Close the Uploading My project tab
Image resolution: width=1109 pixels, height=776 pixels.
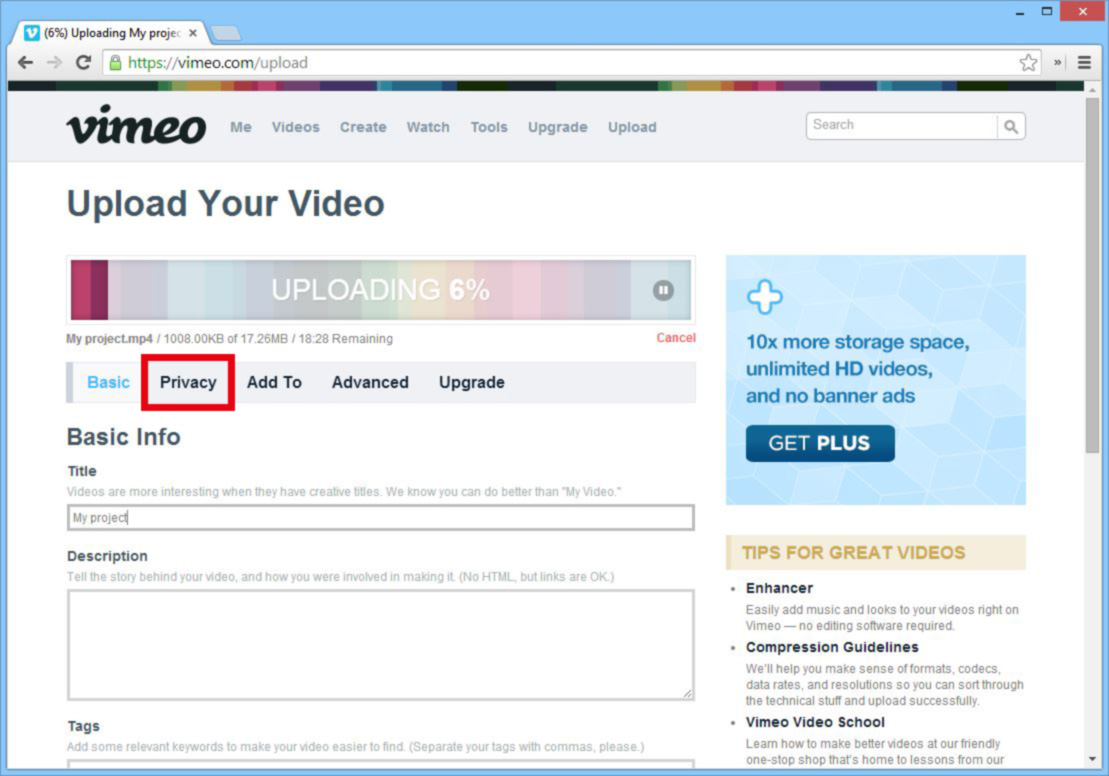(192, 33)
